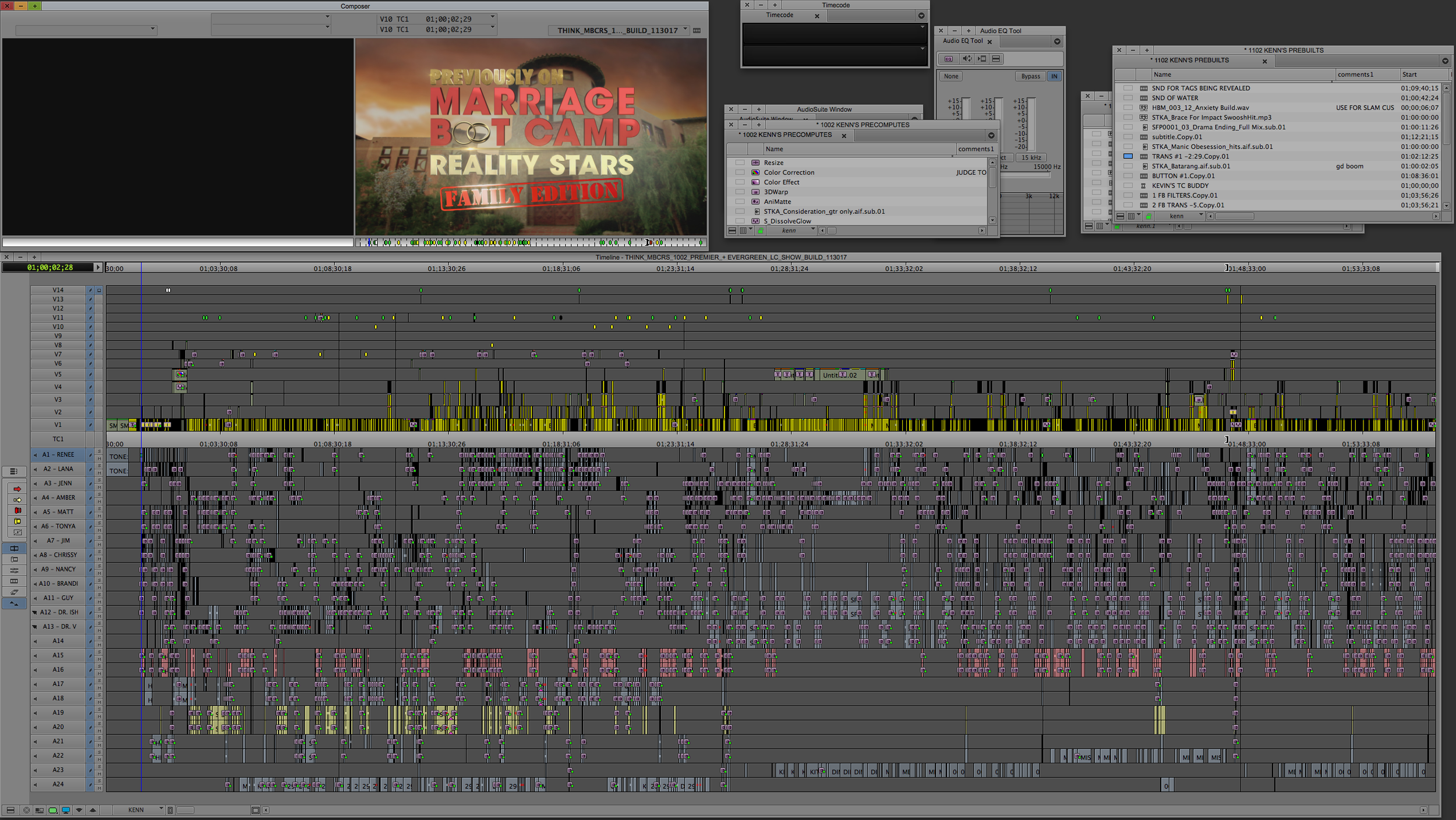Toggle the Audio EQ IN button

pos(1054,76)
